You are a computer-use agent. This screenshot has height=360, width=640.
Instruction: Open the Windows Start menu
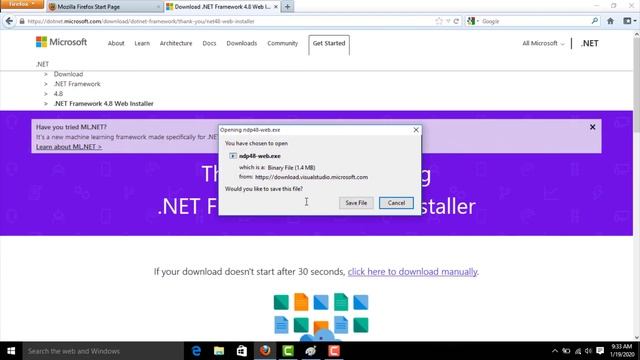11,351
